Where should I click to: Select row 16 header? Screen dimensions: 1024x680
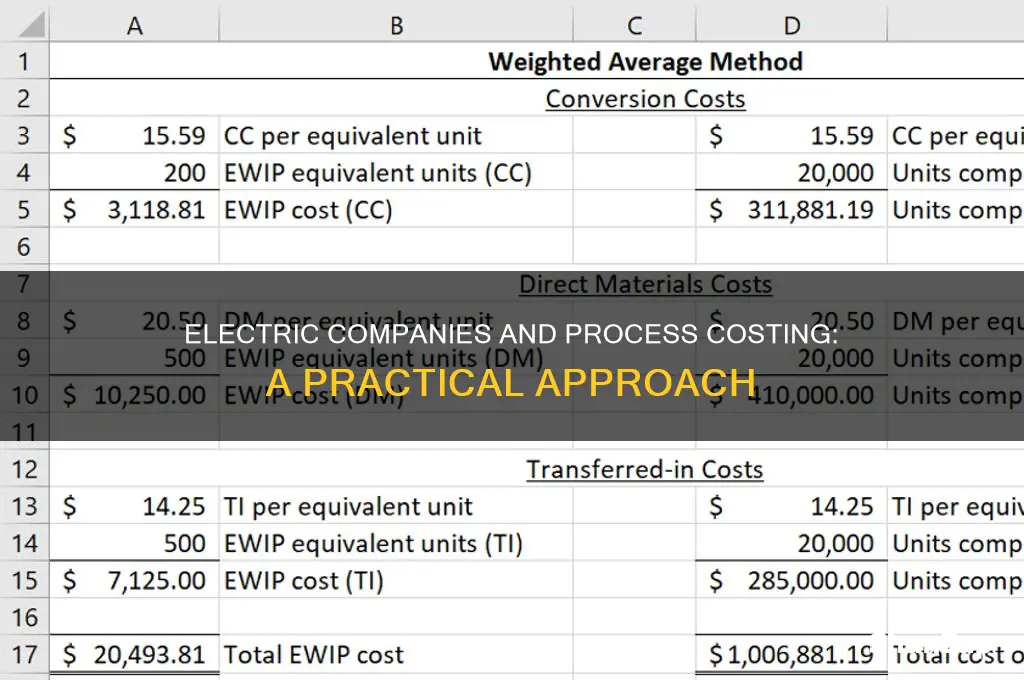click(24, 617)
